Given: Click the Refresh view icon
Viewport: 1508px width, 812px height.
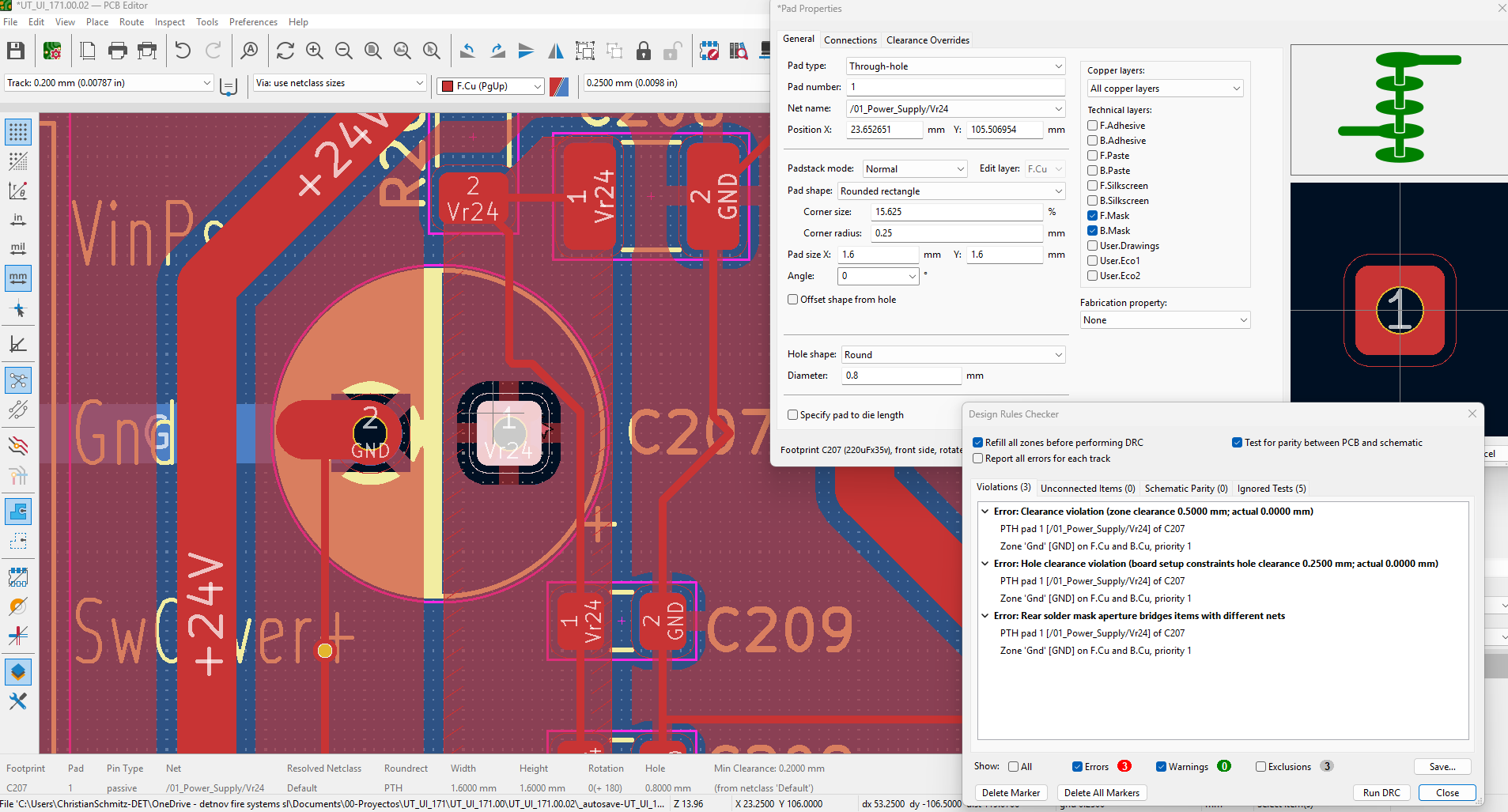Looking at the screenshot, I should pyautogui.click(x=285, y=51).
